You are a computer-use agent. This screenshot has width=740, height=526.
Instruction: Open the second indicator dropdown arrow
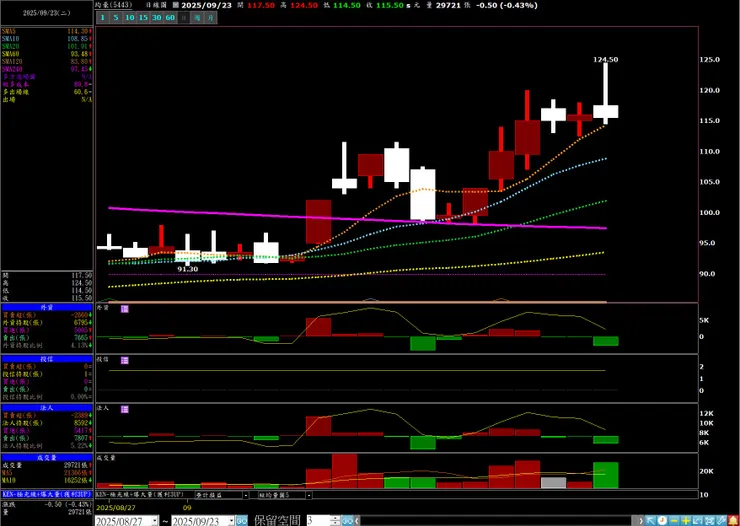point(309,495)
